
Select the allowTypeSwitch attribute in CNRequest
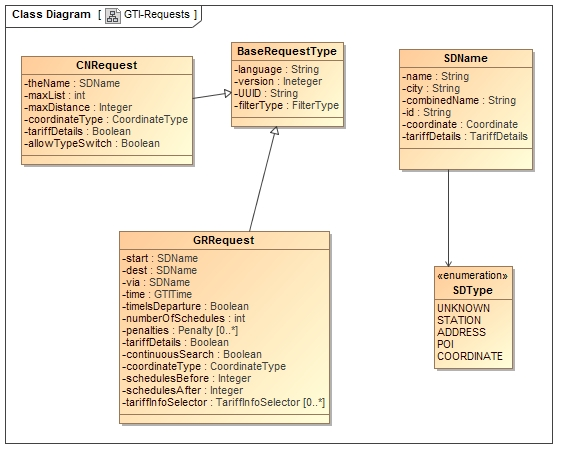92,144
